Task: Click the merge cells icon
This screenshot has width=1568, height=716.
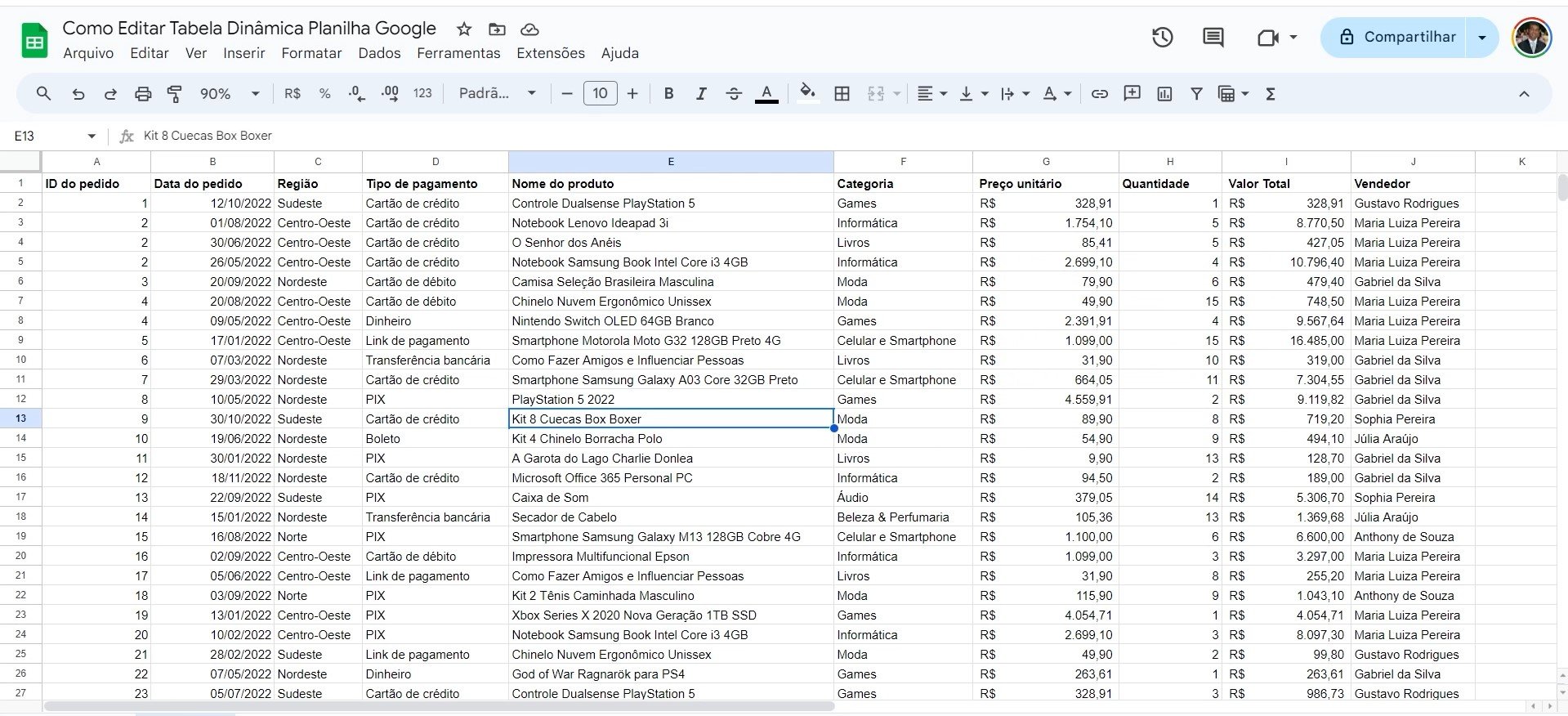Action: (876, 94)
